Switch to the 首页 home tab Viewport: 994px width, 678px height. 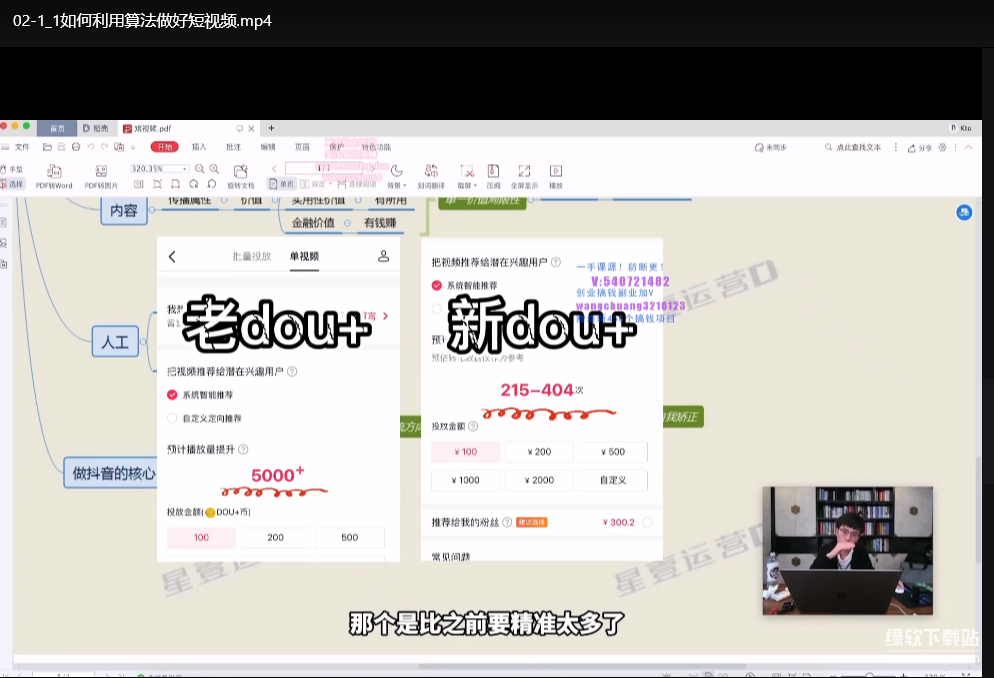click(57, 128)
